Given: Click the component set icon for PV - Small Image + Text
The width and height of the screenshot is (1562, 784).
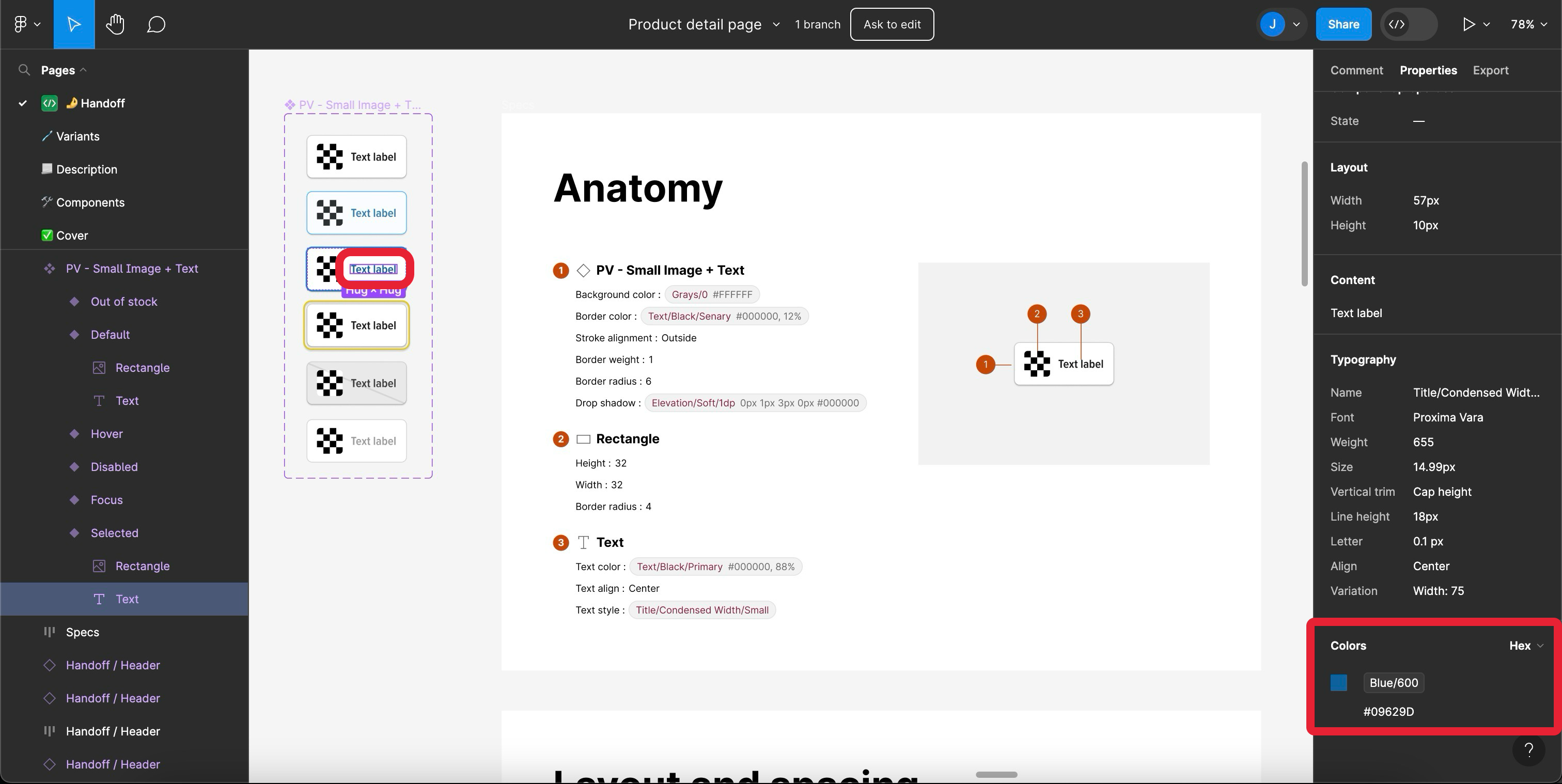Looking at the screenshot, I should (50, 269).
